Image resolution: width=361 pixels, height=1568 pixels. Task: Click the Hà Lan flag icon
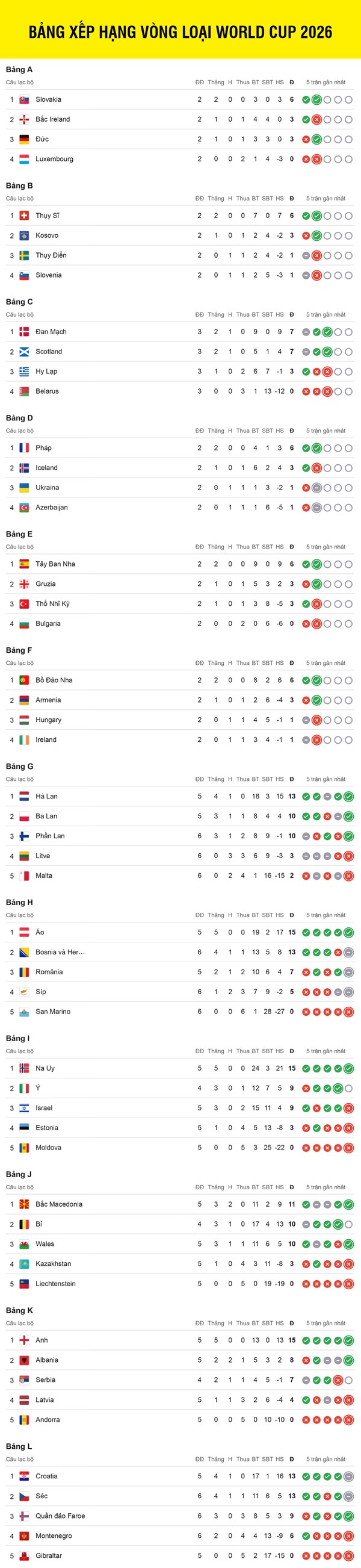24,797
